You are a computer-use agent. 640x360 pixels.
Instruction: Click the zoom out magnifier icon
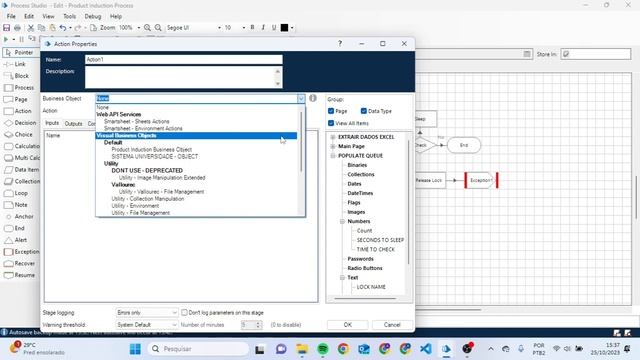[158, 28]
